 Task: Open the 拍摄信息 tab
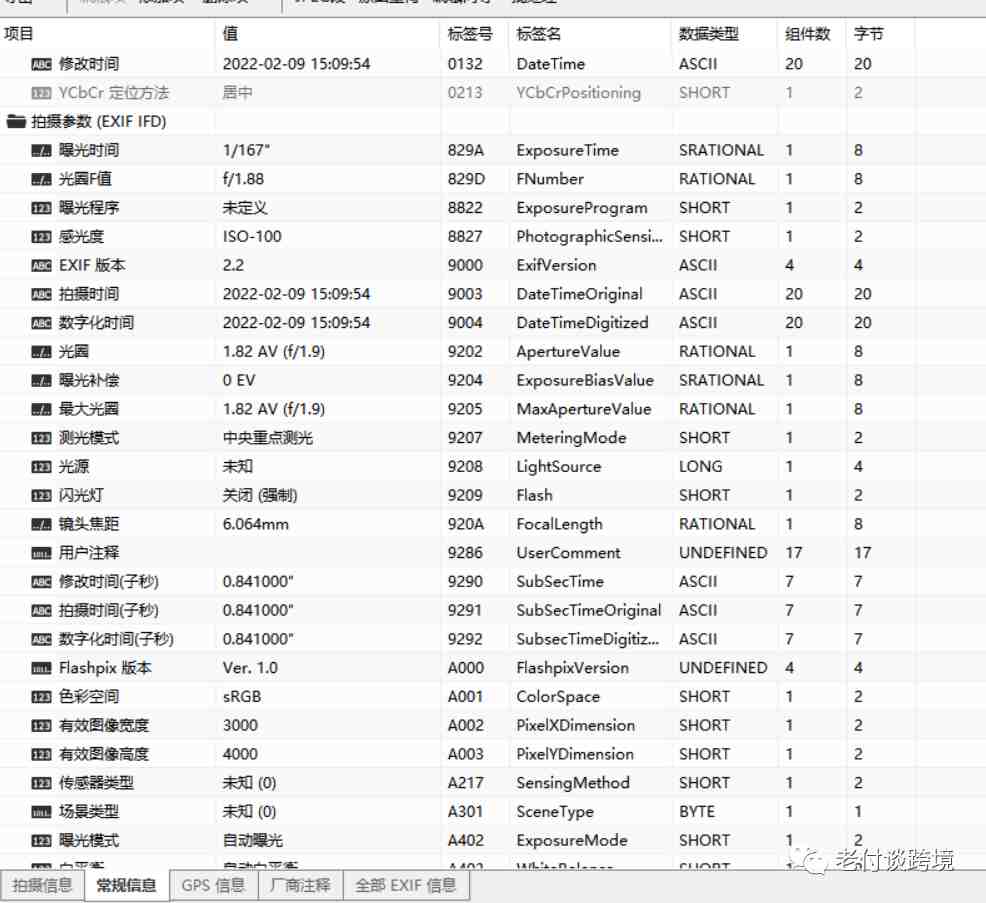42,885
